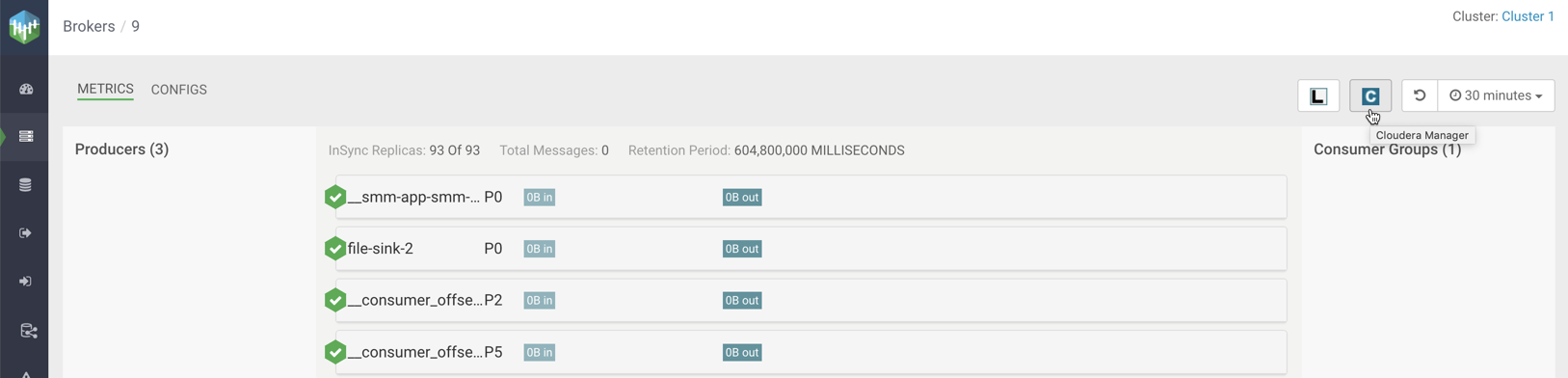Image resolution: width=1568 pixels, height=378 pixels.
Task: Switch to the CONFIGS tab
Action: point(179,90)
